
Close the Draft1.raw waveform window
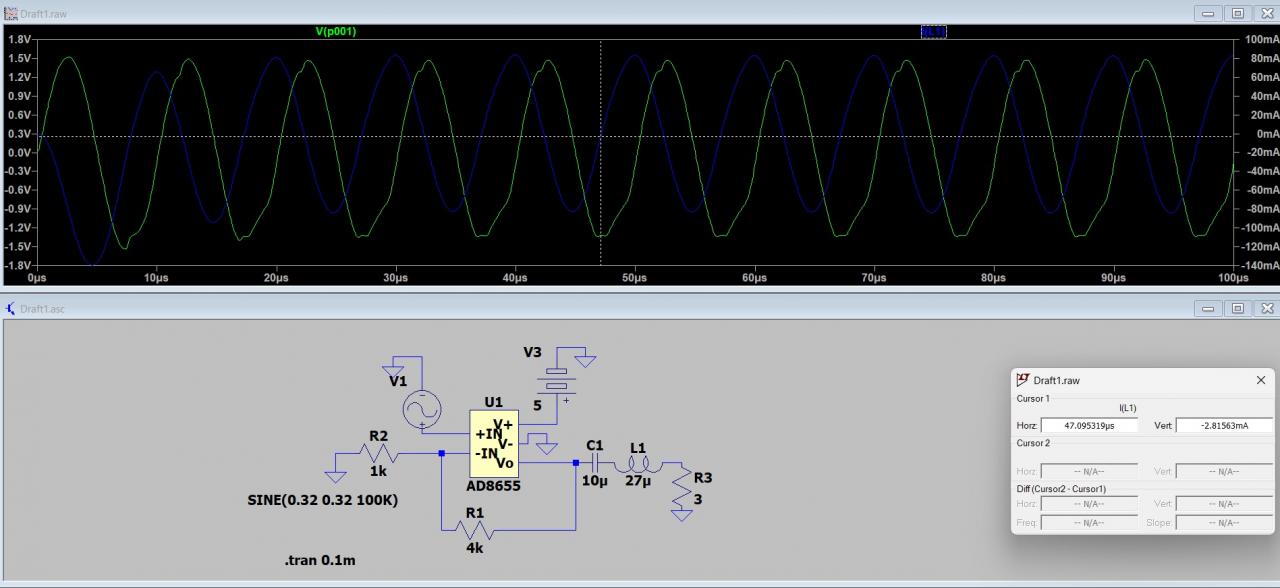click(1265, 13)
